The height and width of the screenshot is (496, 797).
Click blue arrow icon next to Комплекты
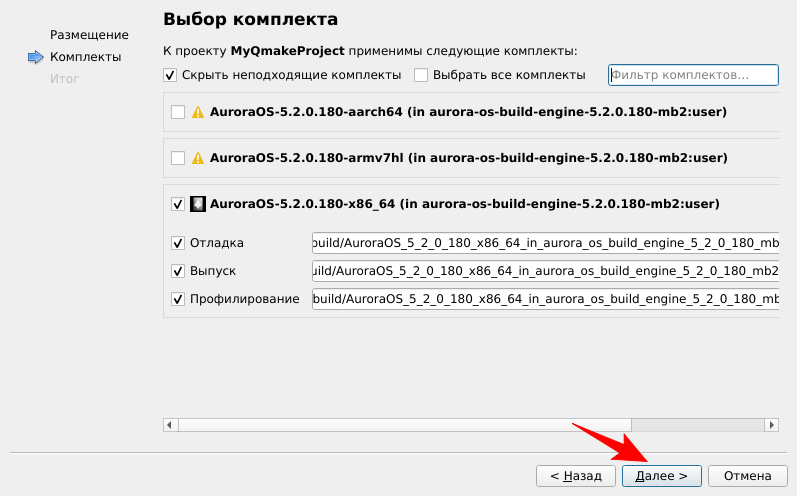click(x=37, y=57)
